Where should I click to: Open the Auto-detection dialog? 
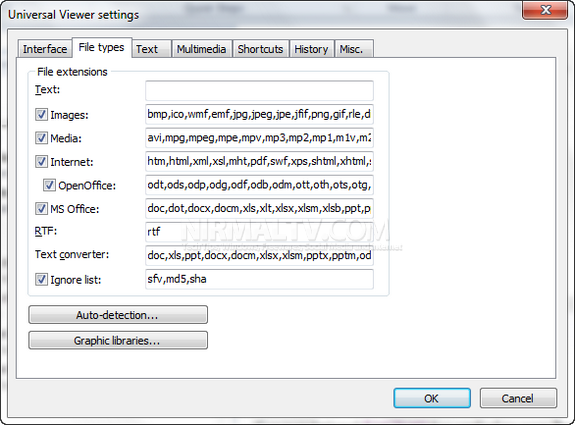point(118,315)
